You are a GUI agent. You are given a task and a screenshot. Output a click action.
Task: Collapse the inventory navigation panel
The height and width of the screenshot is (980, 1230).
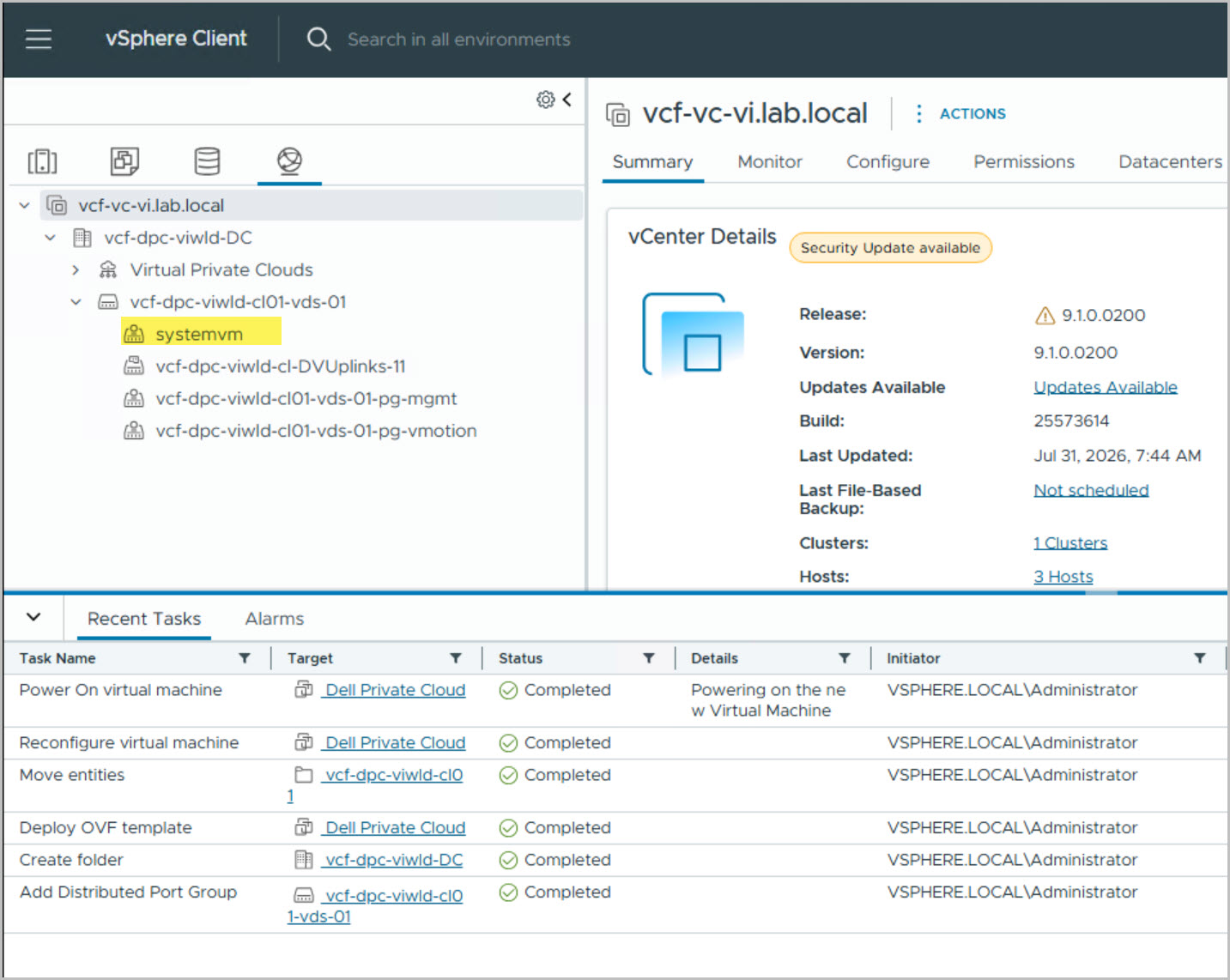point(567,100)
